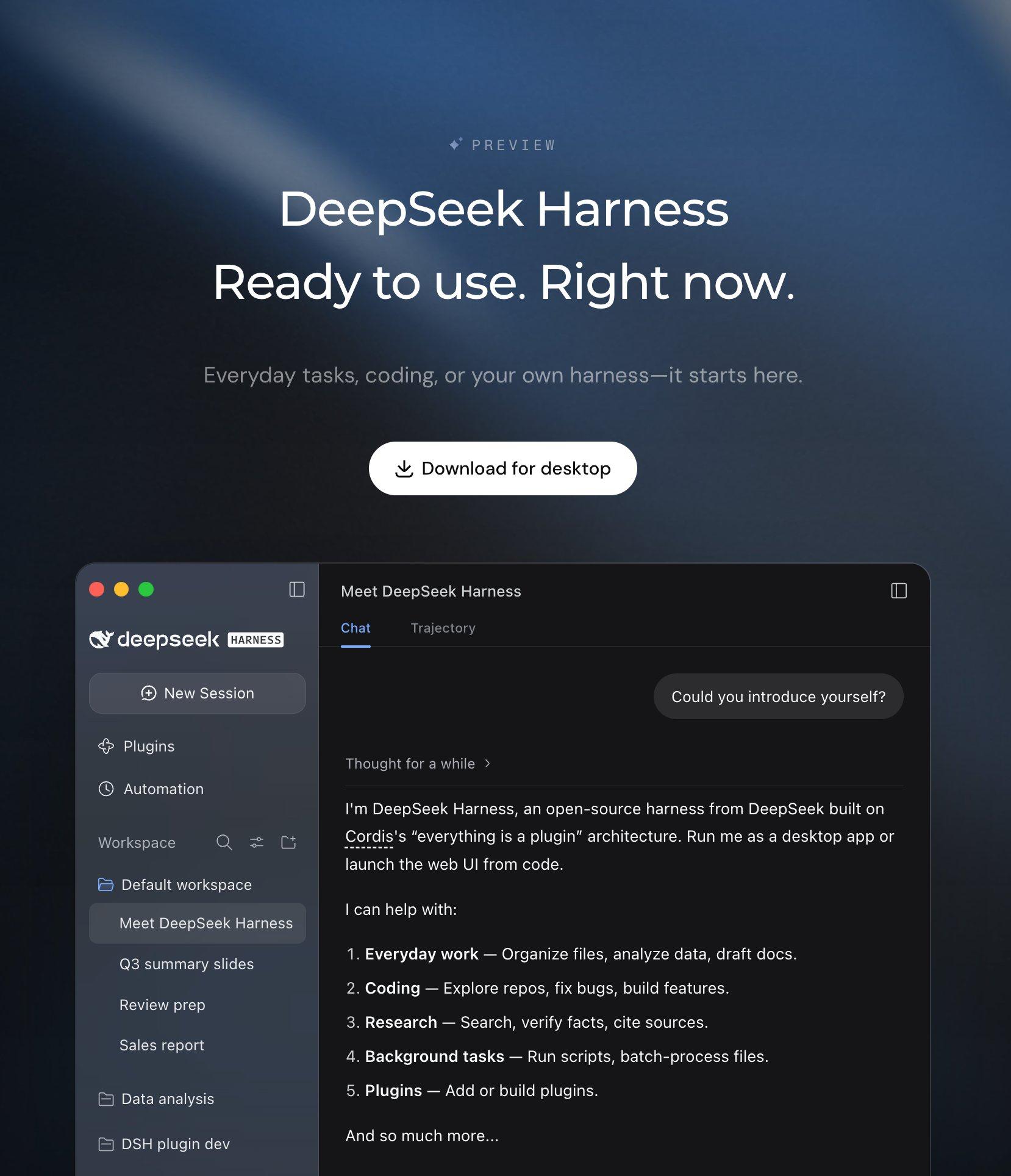Click the Coding list item text
This screenshot has width=1011, height=1176.
pos(537,988)
